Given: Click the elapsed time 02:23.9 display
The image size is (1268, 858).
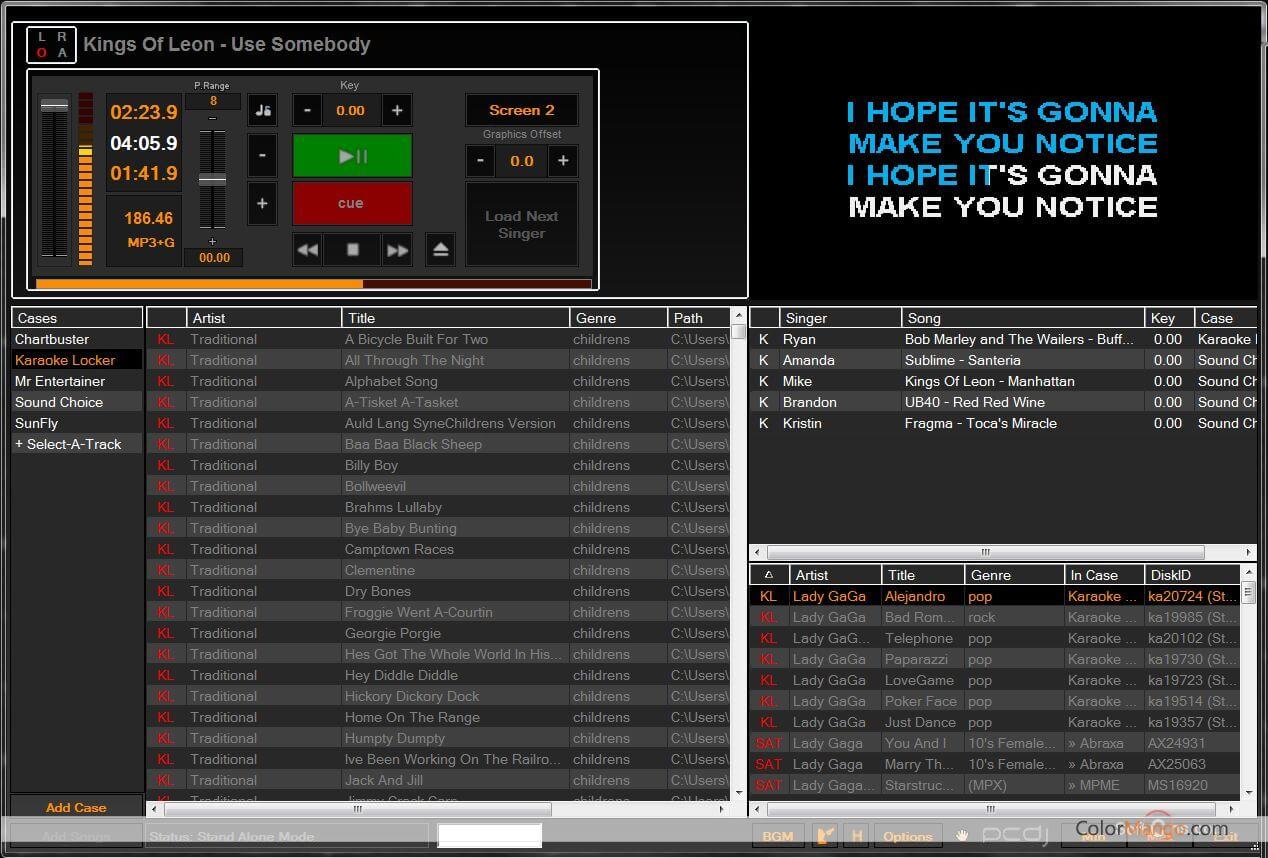Looking at the screenshot, I should click(x=144, y=112).
